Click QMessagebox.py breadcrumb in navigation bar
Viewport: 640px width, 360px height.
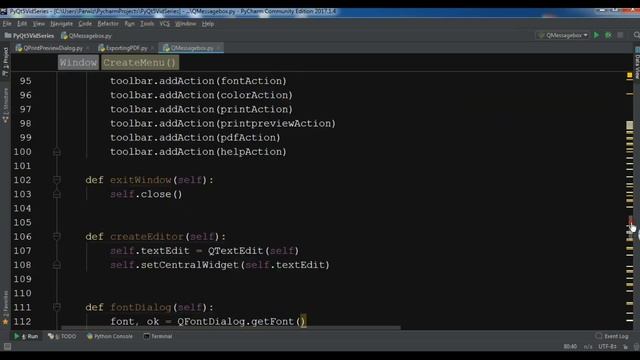[87, 36]
